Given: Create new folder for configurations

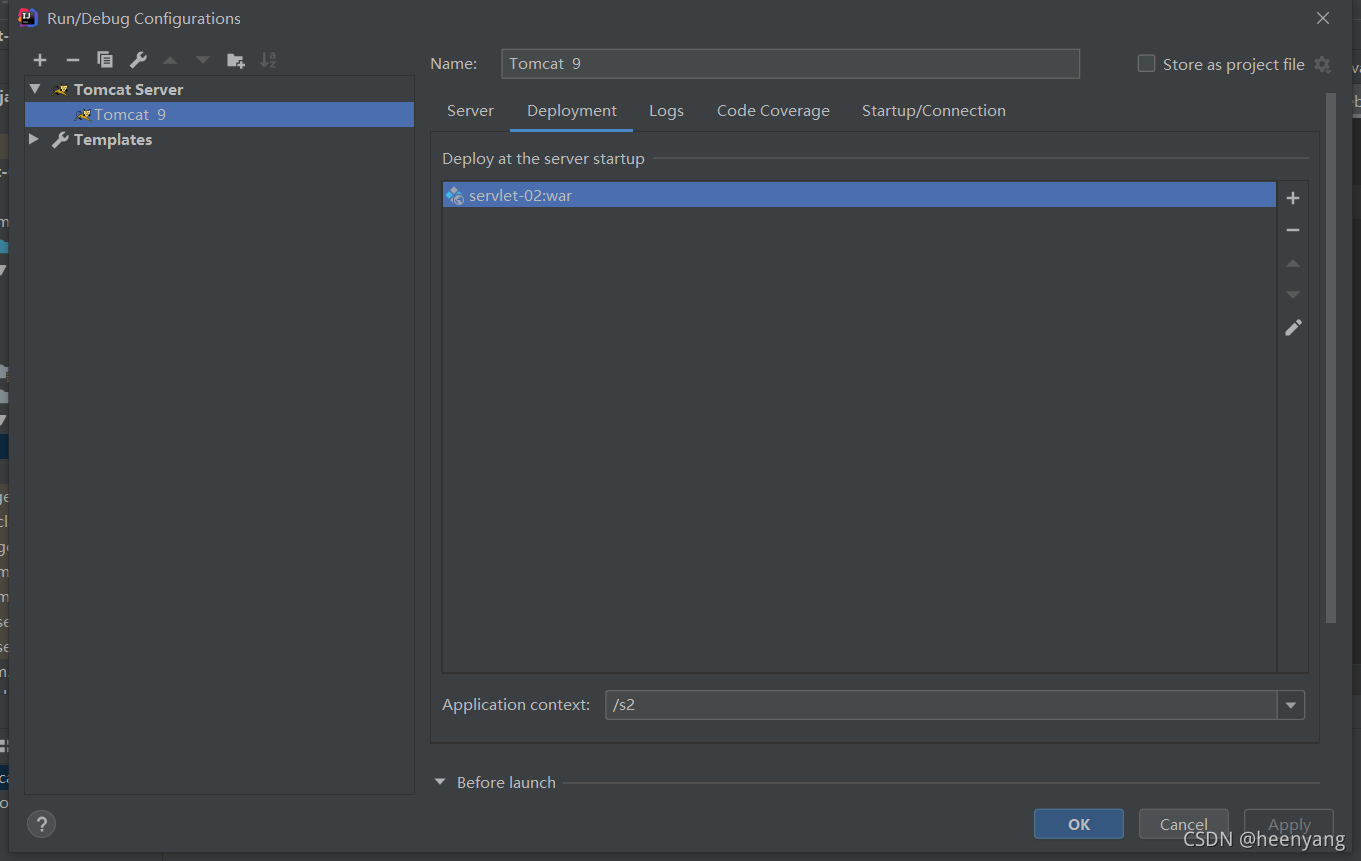Looking at the screenshot, I should coord(236,60).
